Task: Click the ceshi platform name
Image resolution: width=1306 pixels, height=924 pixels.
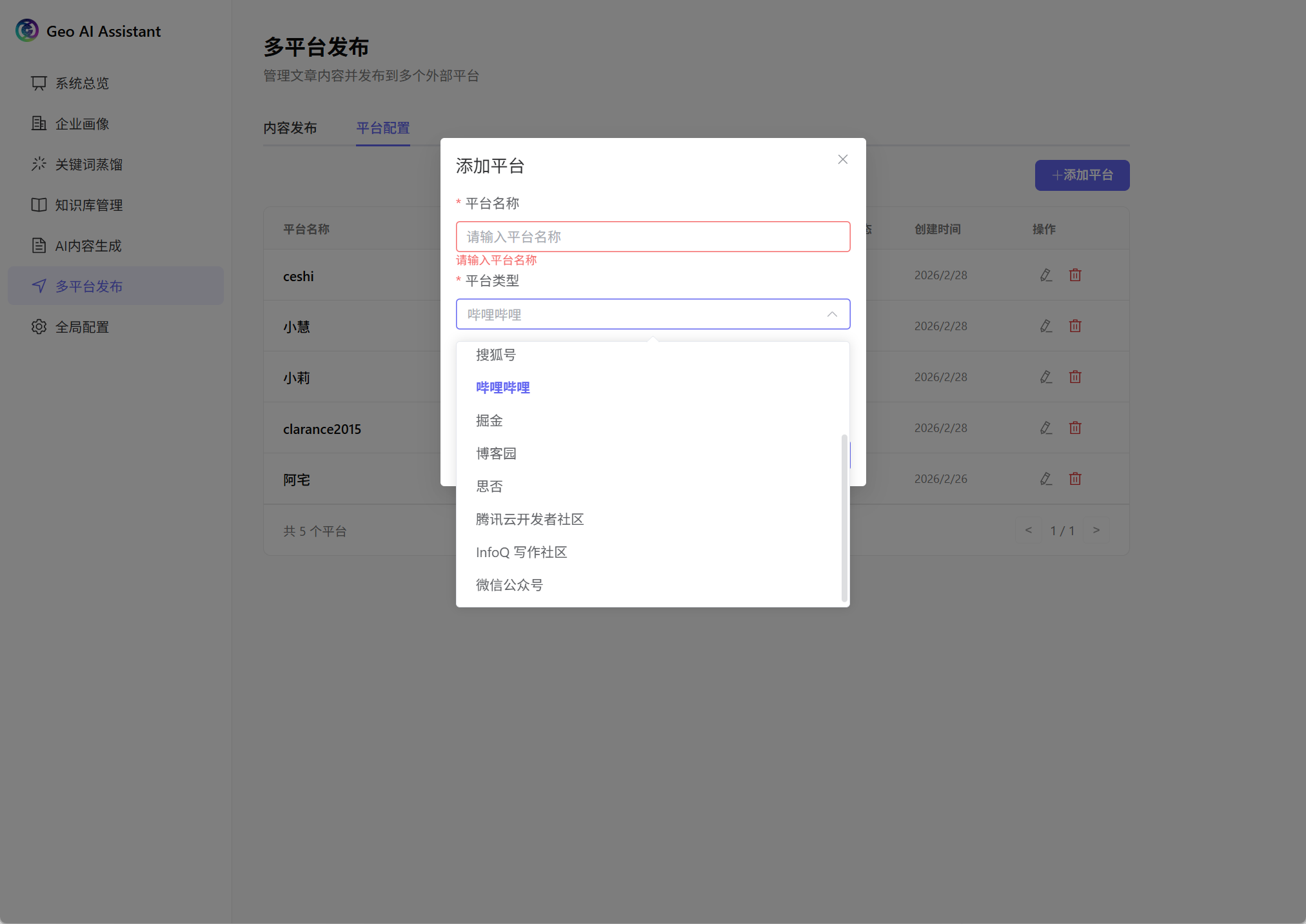Action: pos(299,276)
